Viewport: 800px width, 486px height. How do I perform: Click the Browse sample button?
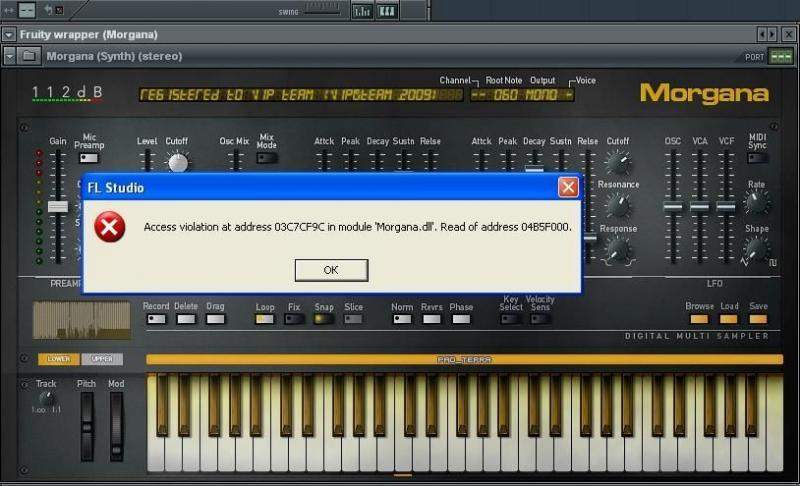[x=699, y=319]
